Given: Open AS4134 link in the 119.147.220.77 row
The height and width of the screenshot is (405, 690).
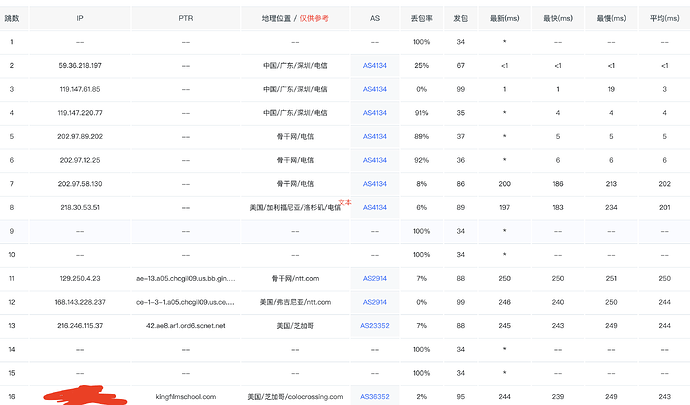Looking at the screenshot, I should point(374,113).
